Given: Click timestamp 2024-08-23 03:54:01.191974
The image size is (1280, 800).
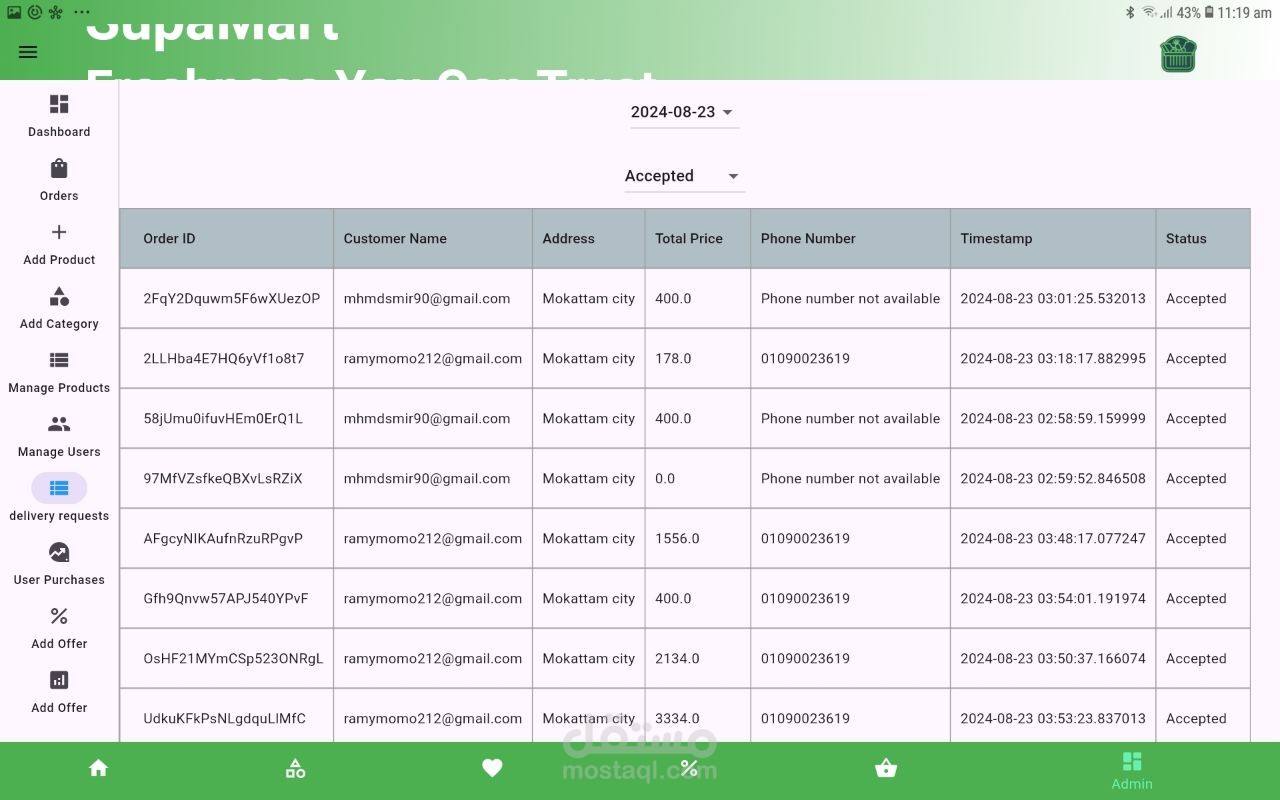Looking at the screenshot, I should (x=1053, y=598).
